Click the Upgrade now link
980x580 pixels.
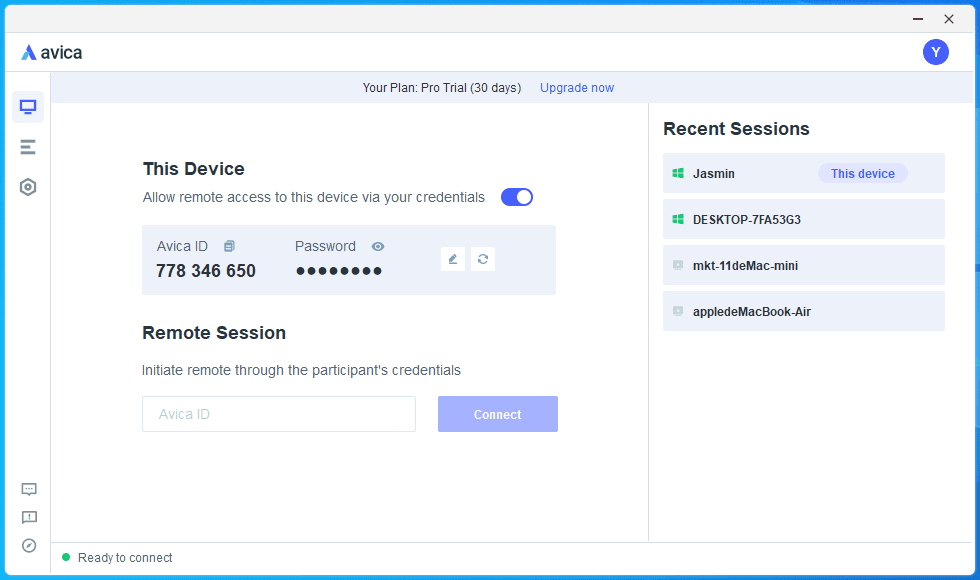(577, 88)
